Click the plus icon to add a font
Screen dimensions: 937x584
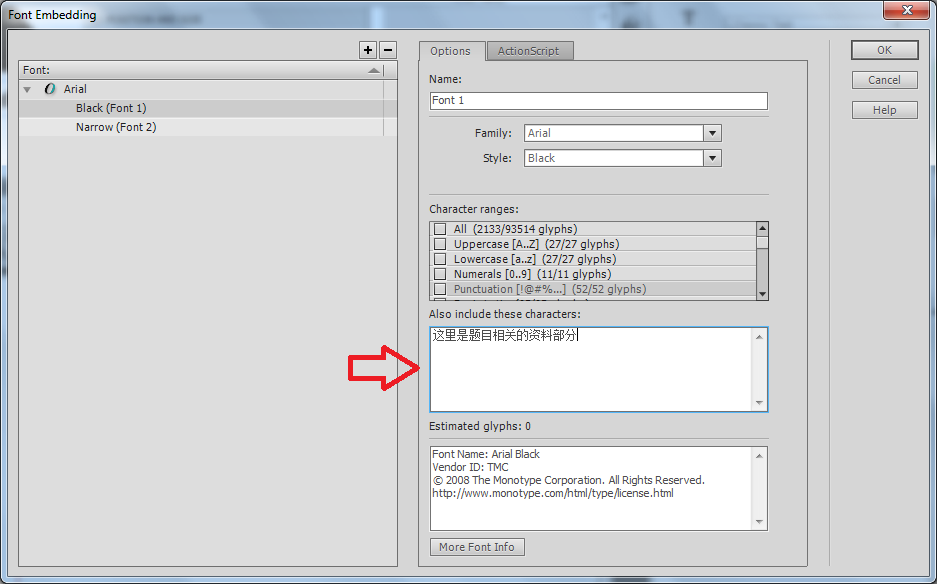coord(368,50)
